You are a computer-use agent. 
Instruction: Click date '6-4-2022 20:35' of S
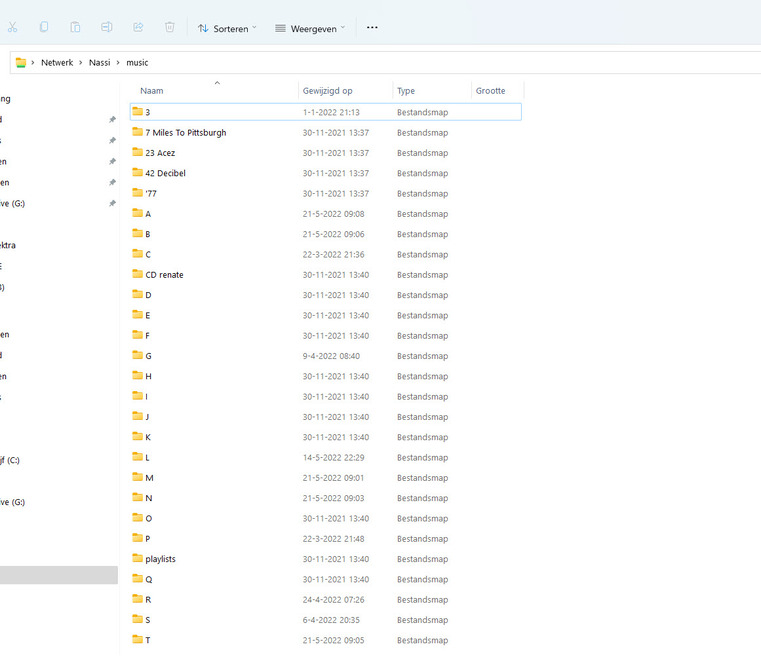coord(331,620)
